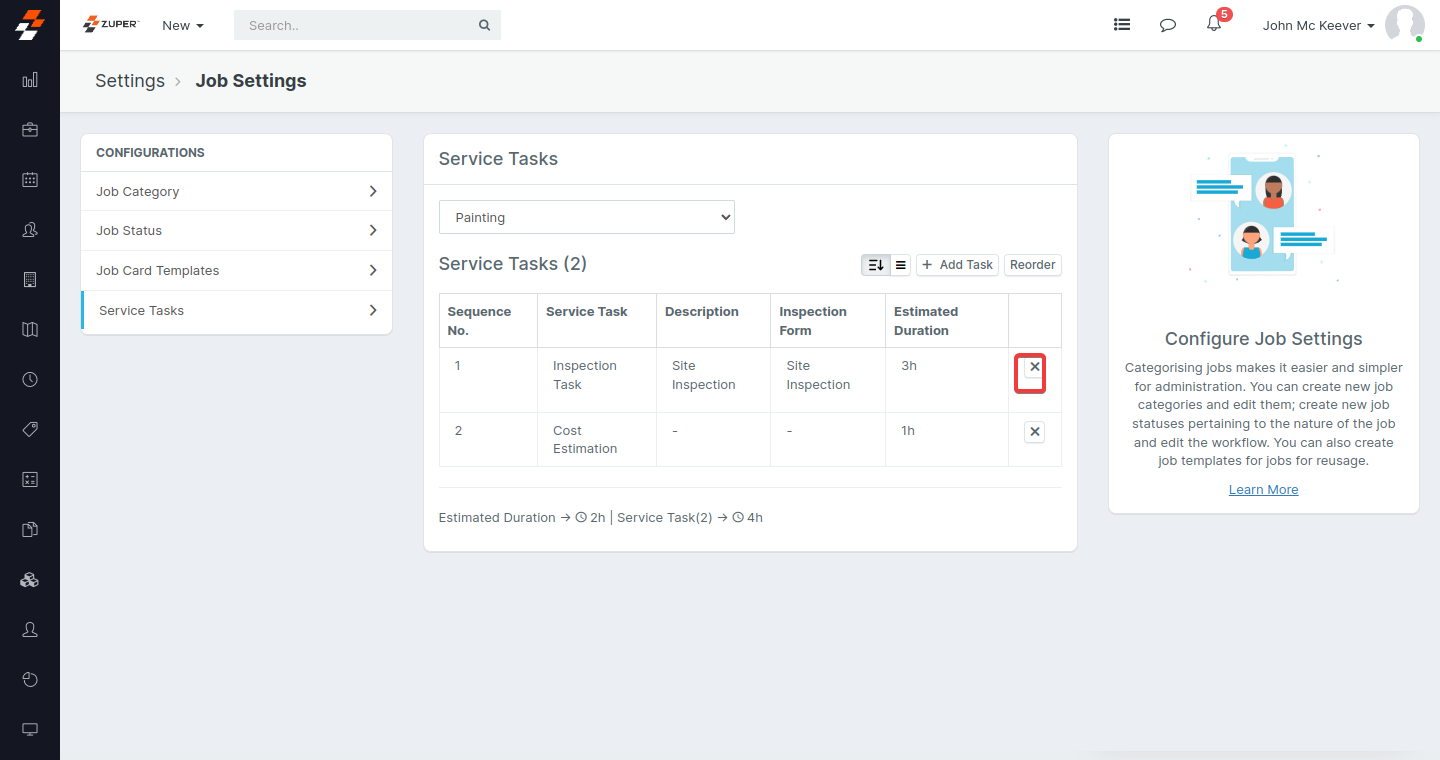Click the briefcase jobs icon in sidebar
This screenshot has width=1440, height=760.
click(x=30, y=130)
